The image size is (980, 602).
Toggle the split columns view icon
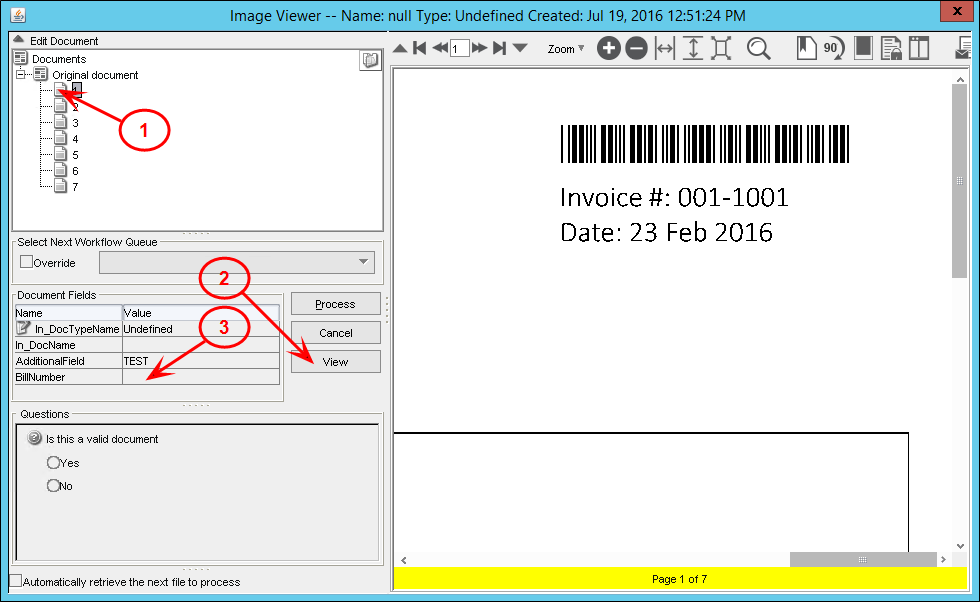[x=919, y=48]
